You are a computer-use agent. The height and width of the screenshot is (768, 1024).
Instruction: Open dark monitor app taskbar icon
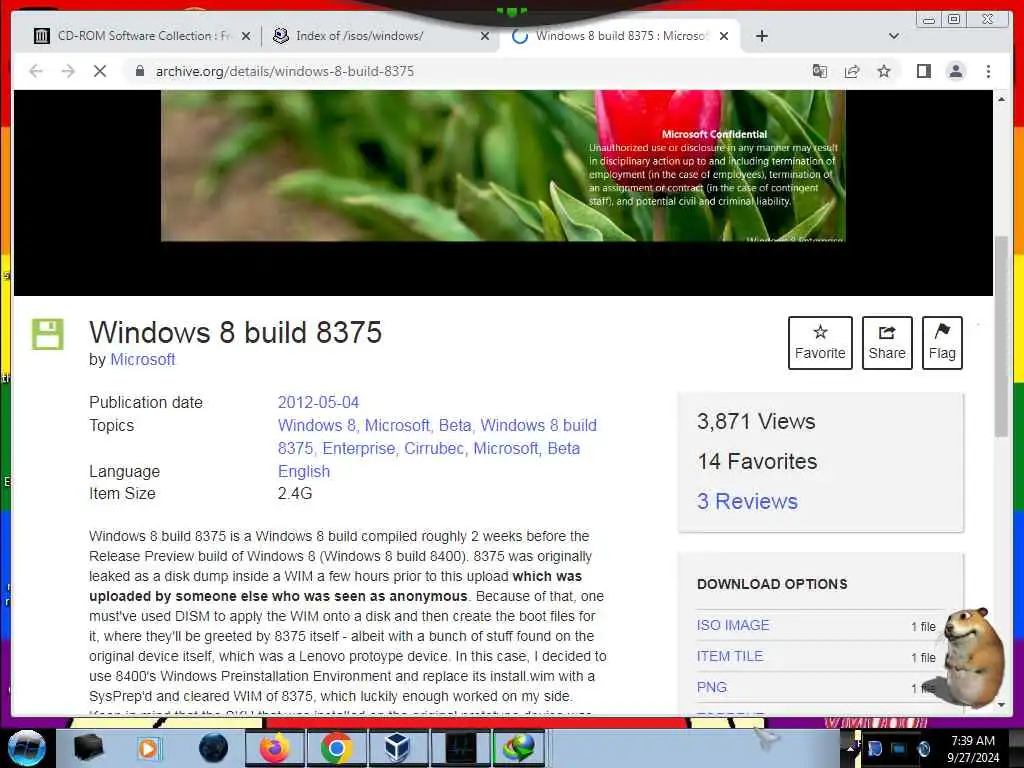460,748
